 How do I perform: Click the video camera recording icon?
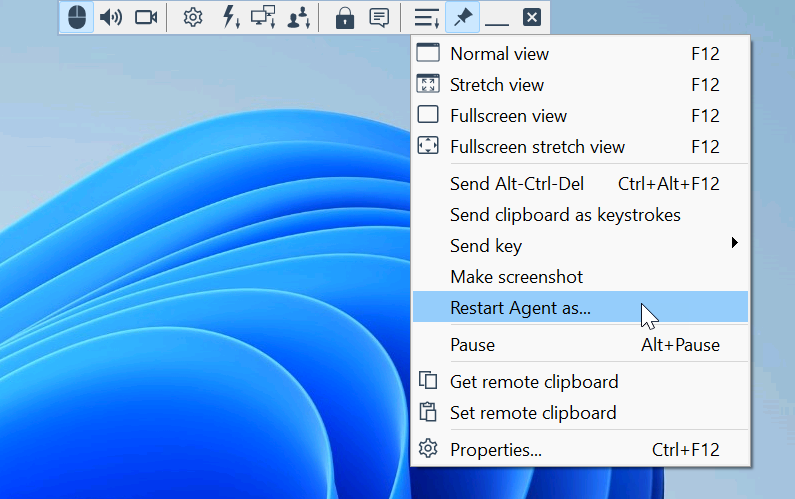coord(147,17)
